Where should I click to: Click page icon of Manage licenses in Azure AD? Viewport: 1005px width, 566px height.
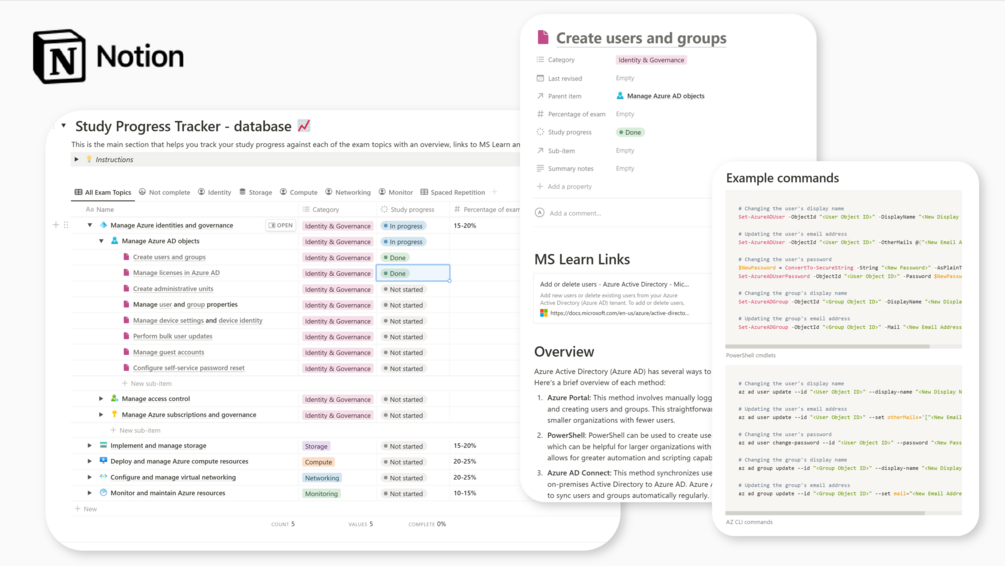coord(126,273)
